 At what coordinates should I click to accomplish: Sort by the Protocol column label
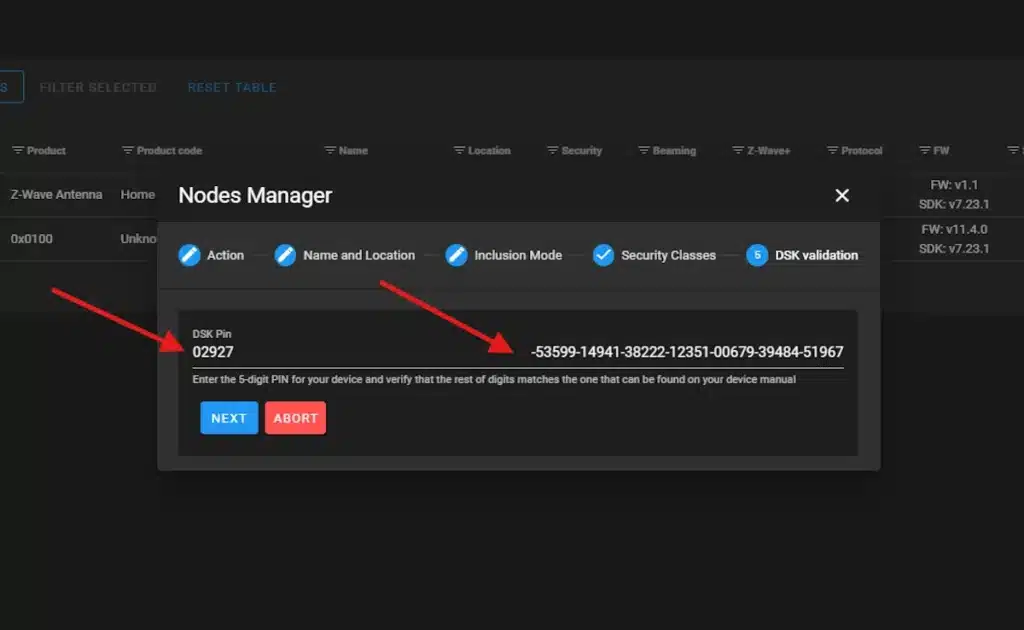[x=861, y=151]
